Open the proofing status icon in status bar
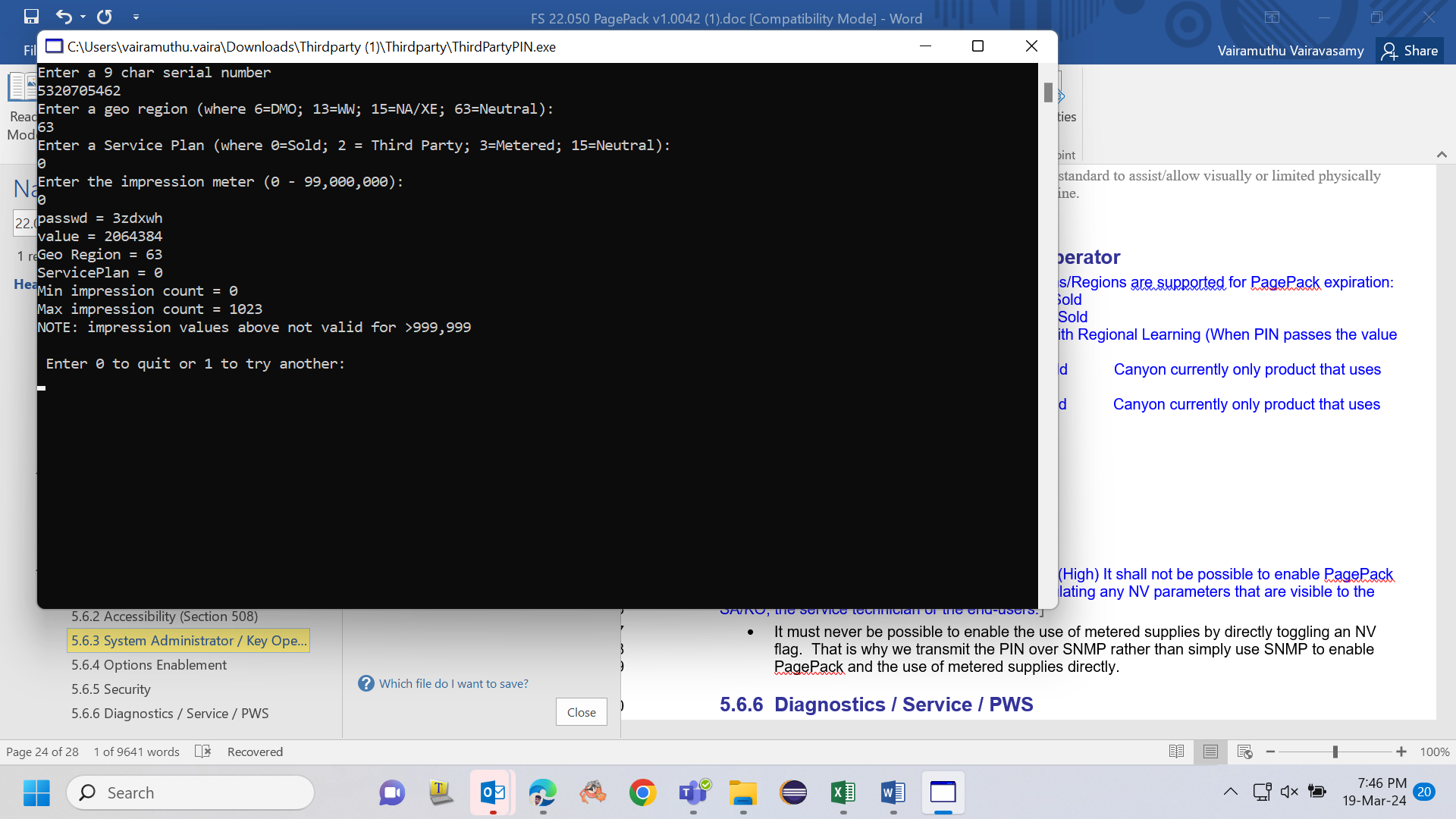 coord(202,752)
